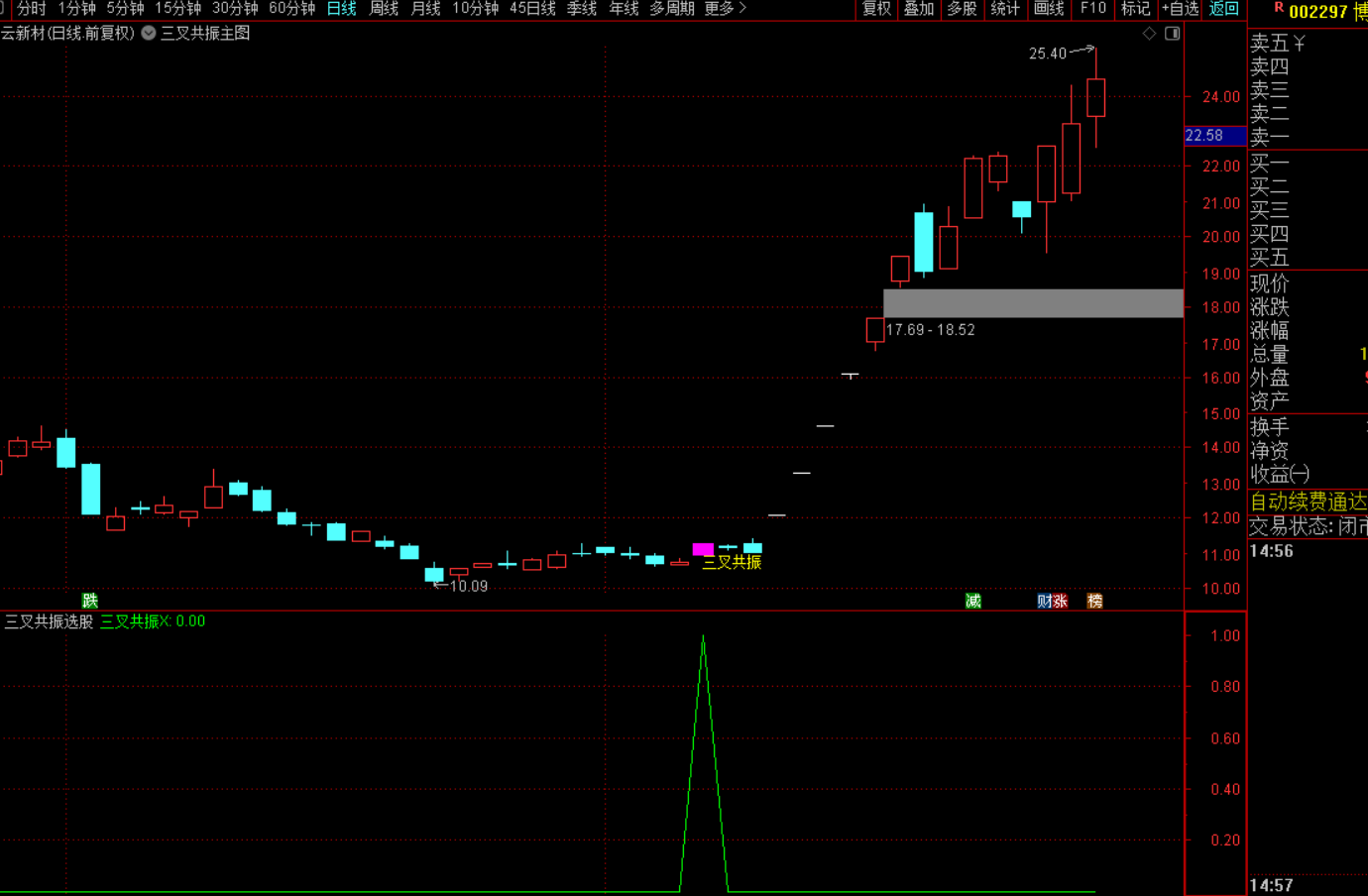Switch to 季线 quarterly chart
1368x896 pixels.
582,9
